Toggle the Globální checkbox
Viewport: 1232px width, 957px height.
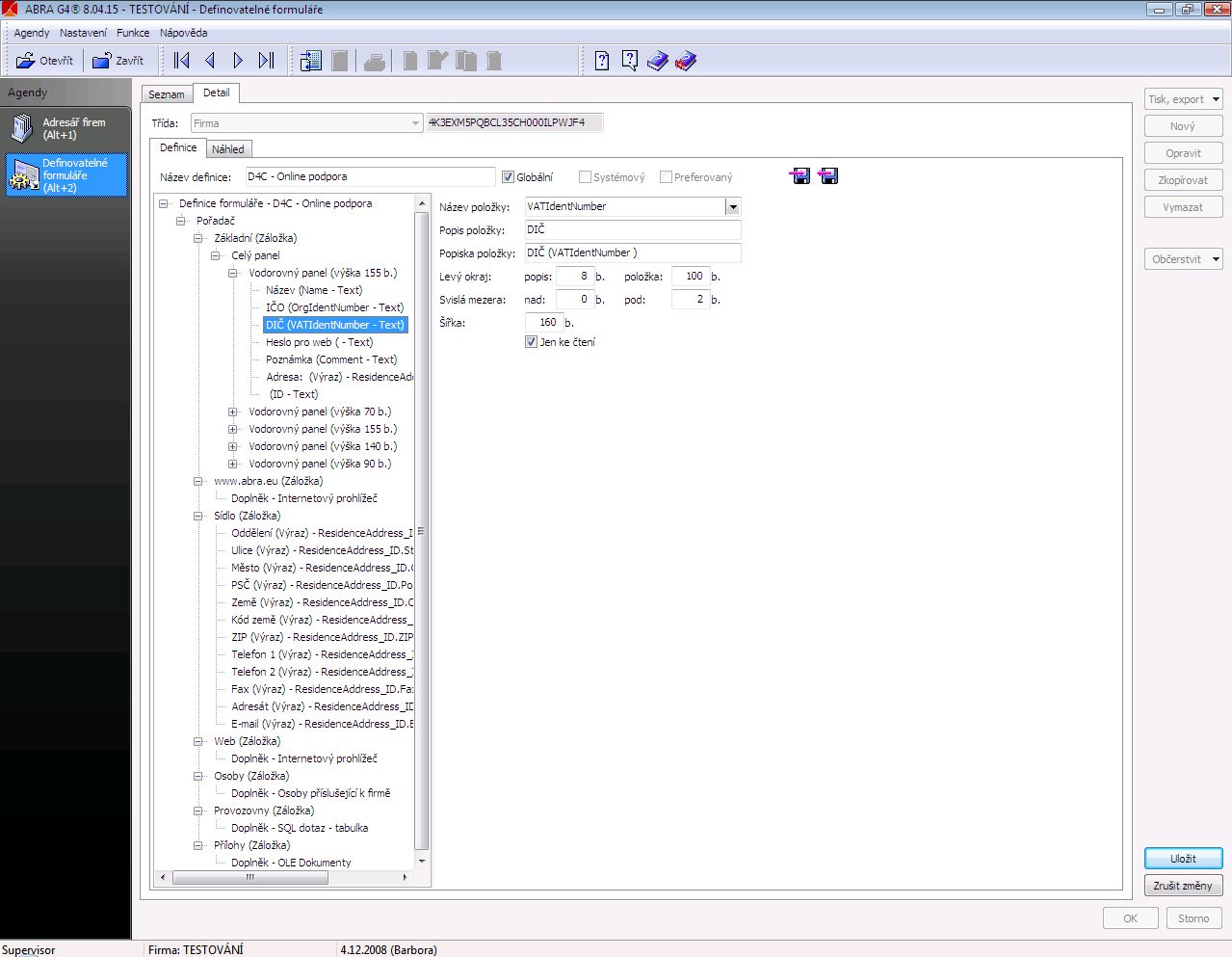click(508, 177)
